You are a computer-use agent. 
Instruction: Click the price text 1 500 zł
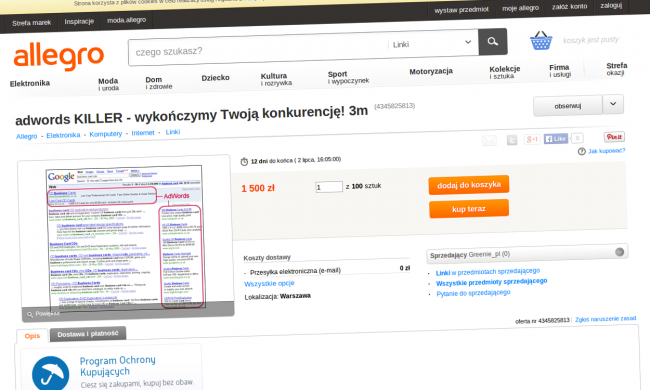(x=258, y=189)
